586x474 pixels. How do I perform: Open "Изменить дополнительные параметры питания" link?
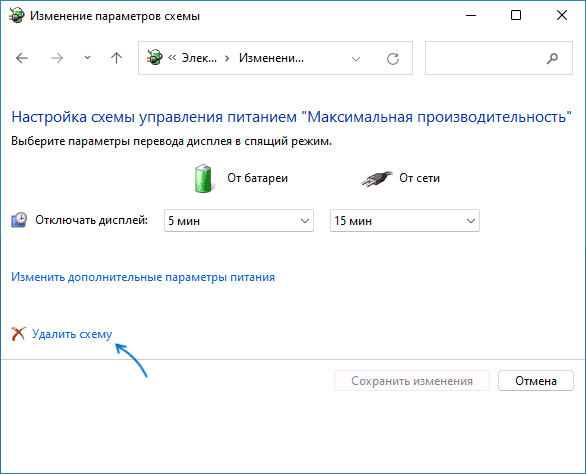143,277
